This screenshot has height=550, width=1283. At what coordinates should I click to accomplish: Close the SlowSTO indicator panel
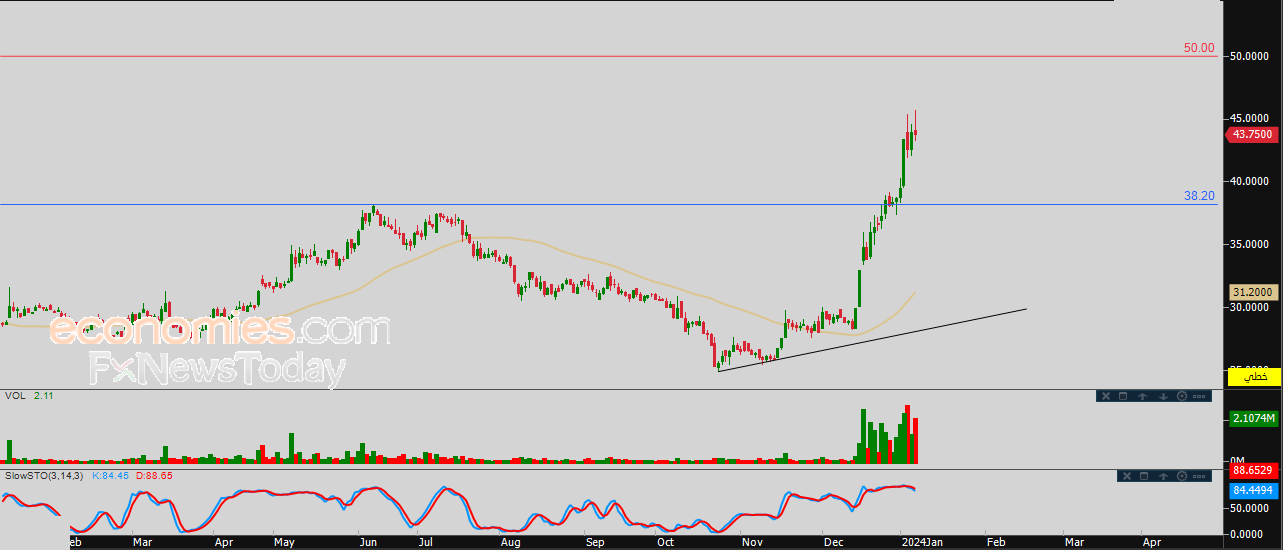tap(1127, 476)
